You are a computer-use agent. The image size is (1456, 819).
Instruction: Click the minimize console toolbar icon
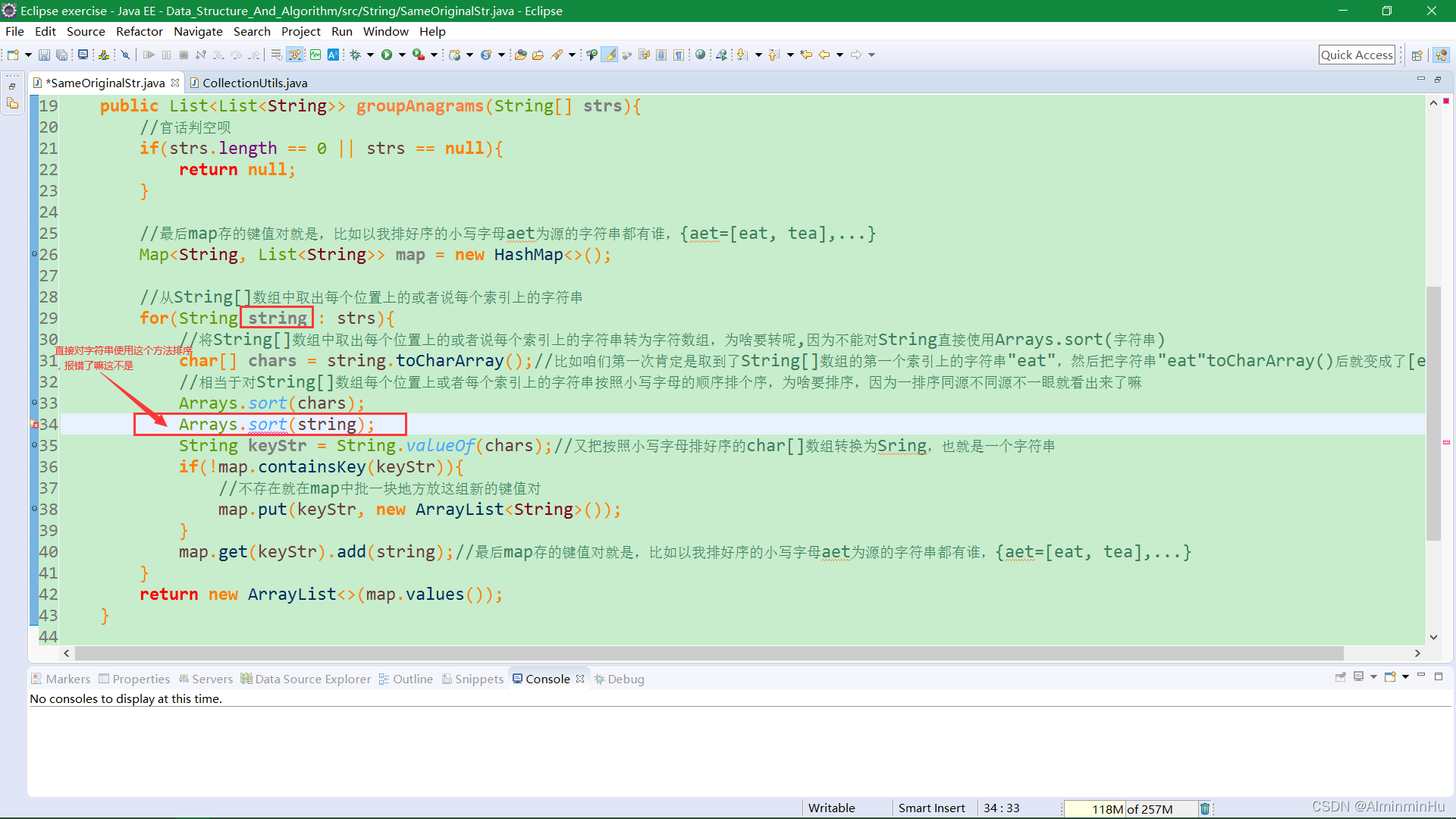[x=1422, y=677]
